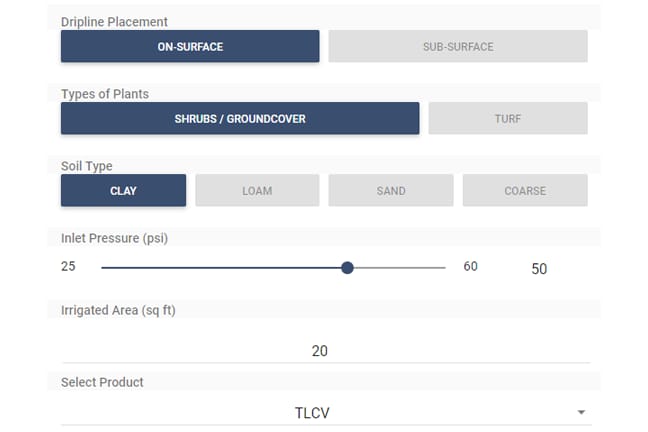The width and height of the screenshot is (648, 432).
Task: Select COARSE soil type
Action: [524, 190]
